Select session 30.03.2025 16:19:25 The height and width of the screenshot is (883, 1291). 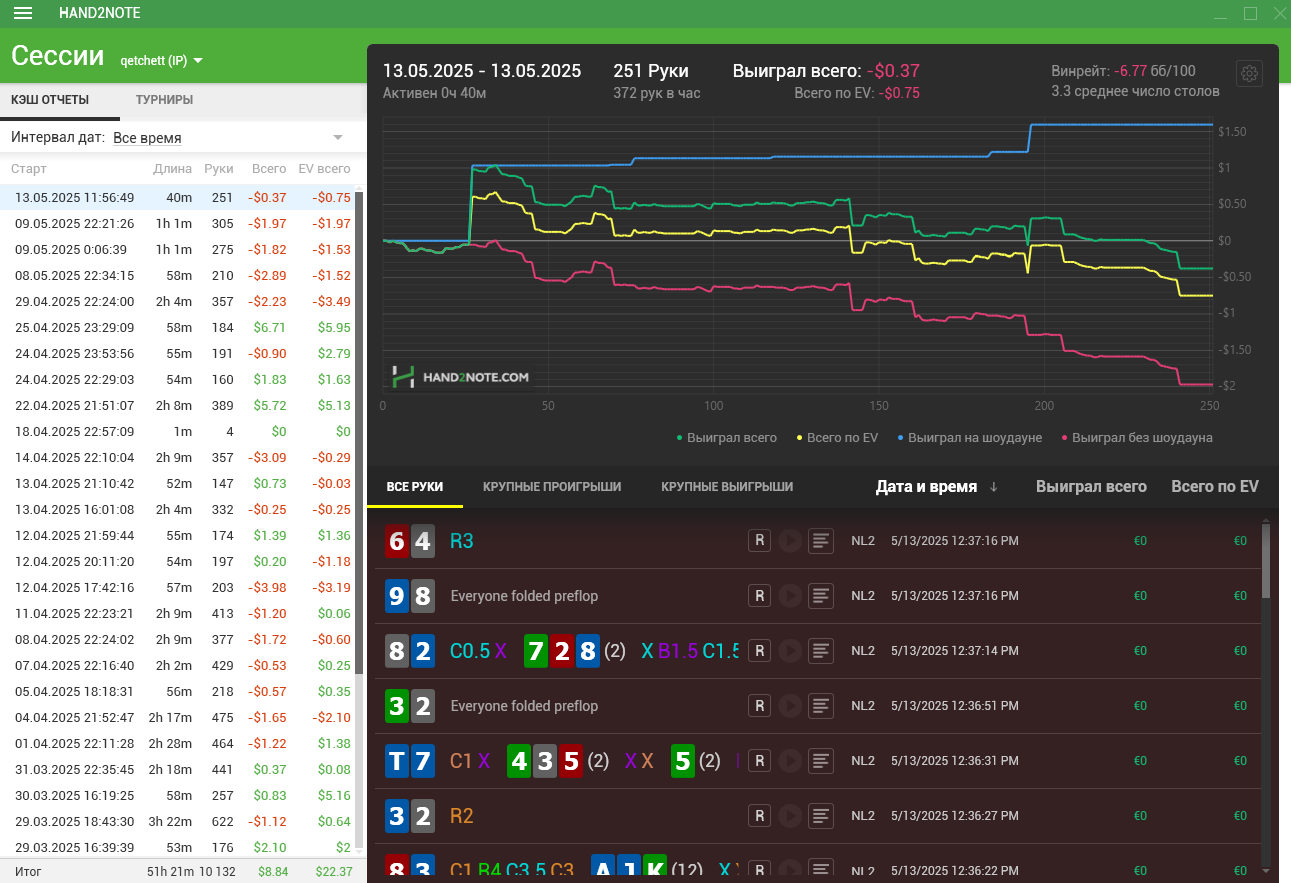(177, 795)
